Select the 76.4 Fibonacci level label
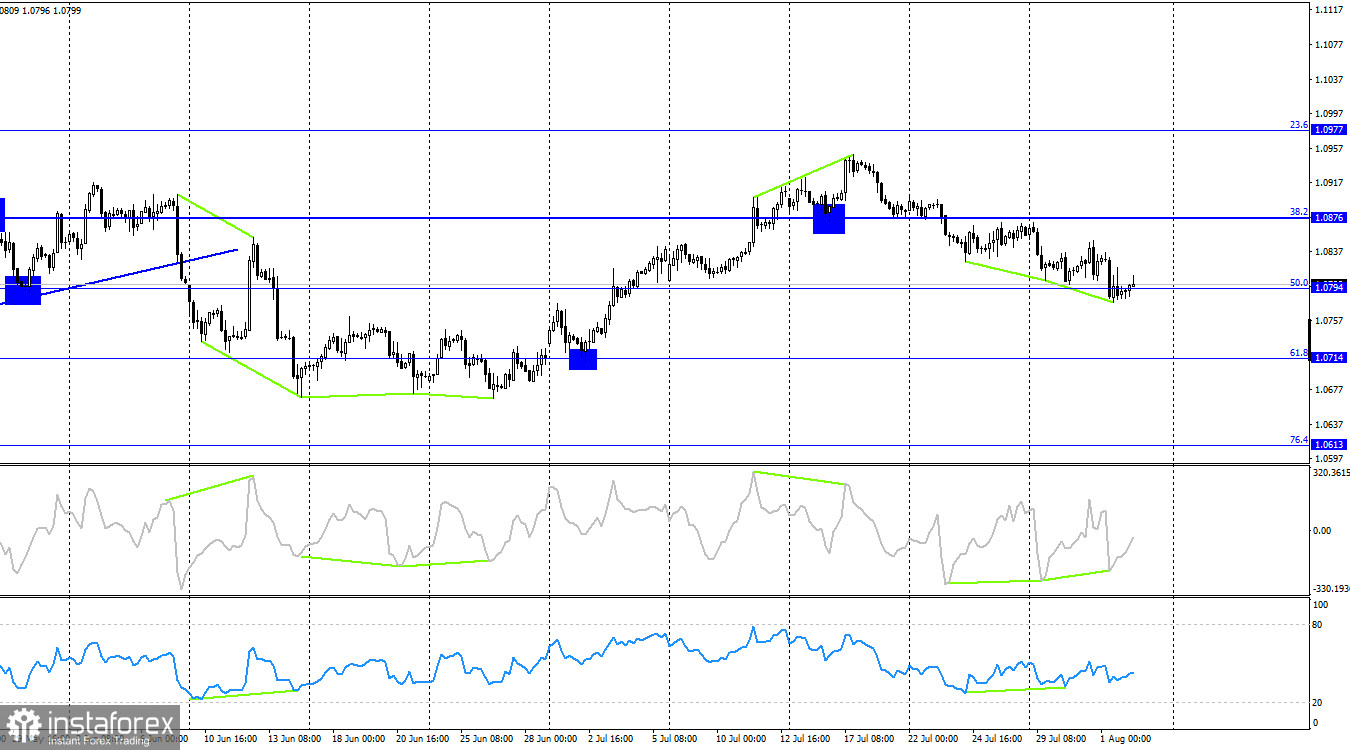This screenshot has height=750, width=1350. coord(1298,439)
